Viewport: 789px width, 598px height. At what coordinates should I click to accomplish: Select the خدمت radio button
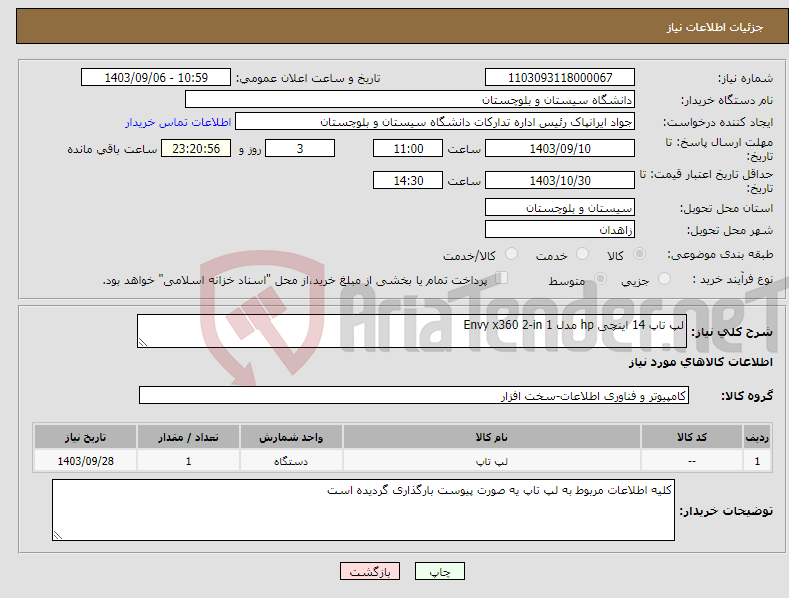(582, 254)
